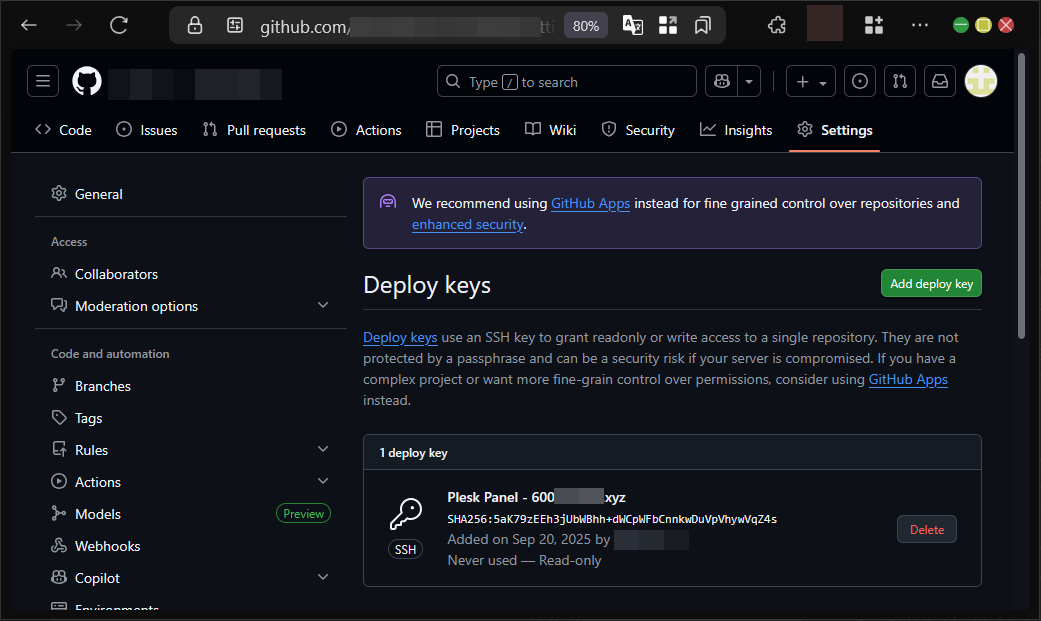The width and height of the screenshot is (1041, 621).
Task: Open Copilot chat icon in header
Action: point(721,82)
